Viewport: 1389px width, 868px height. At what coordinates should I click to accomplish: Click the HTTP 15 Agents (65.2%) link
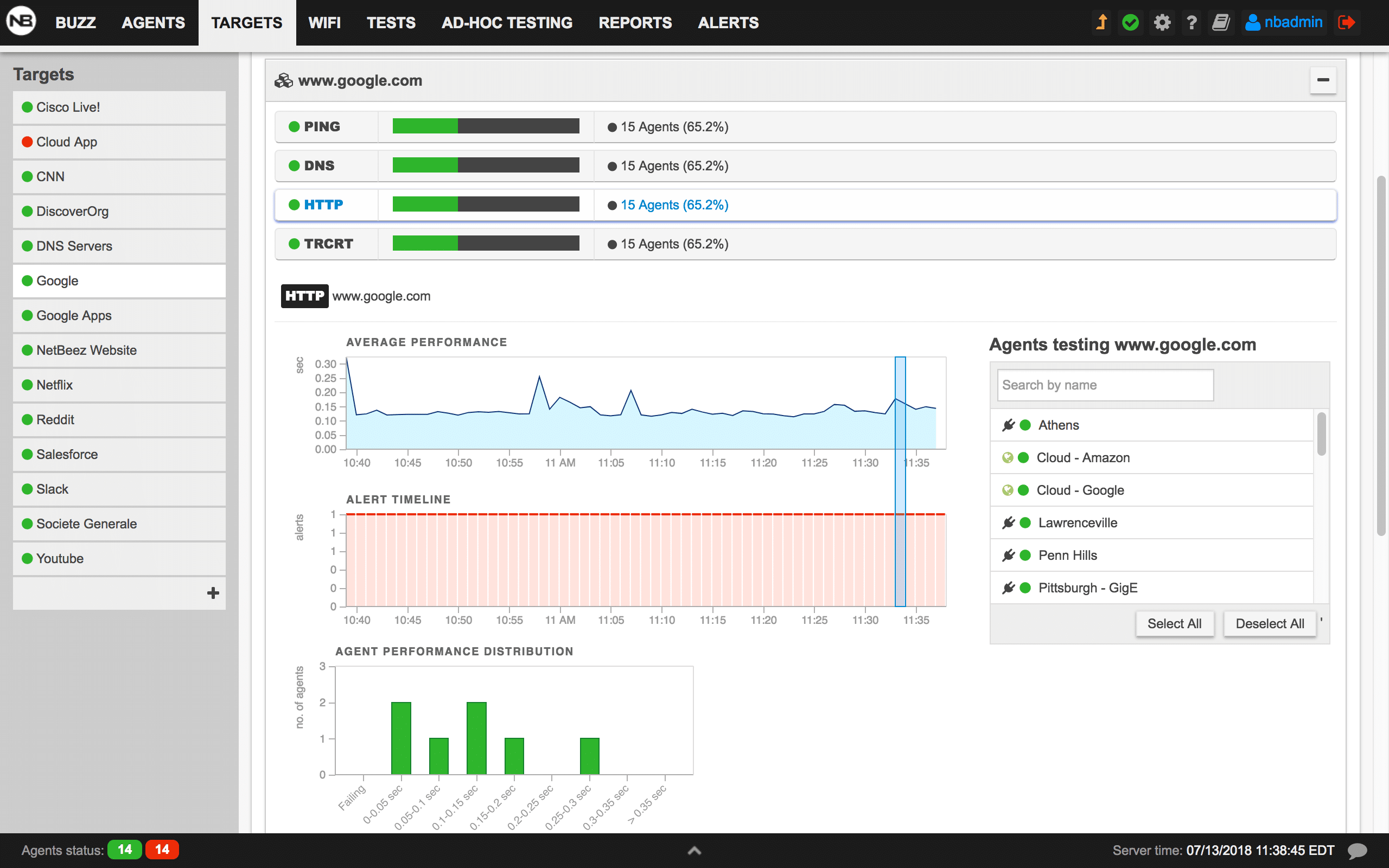click(674, 205)
